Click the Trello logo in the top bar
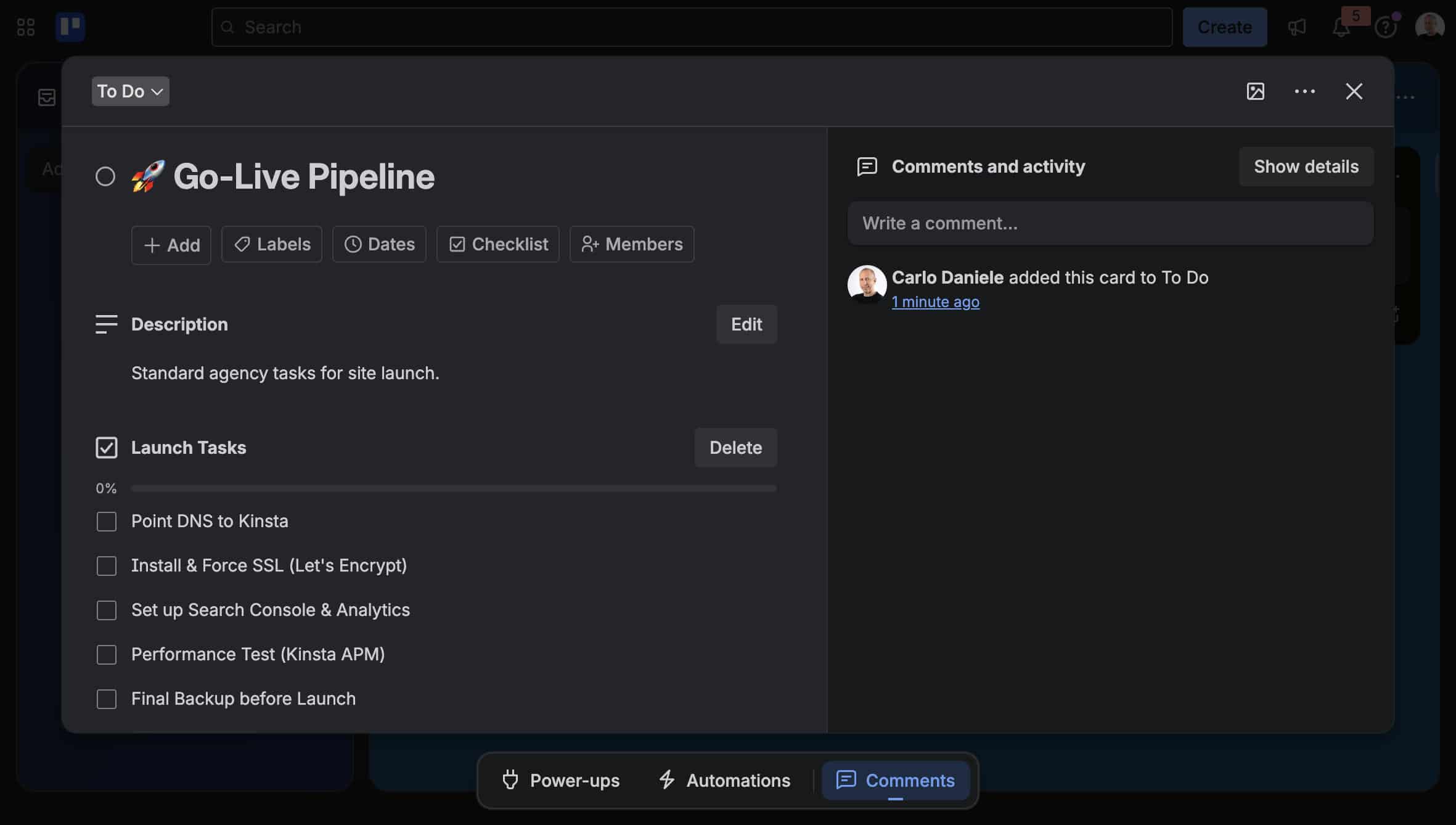The image size is (1456, 825). tap(70, 27)
